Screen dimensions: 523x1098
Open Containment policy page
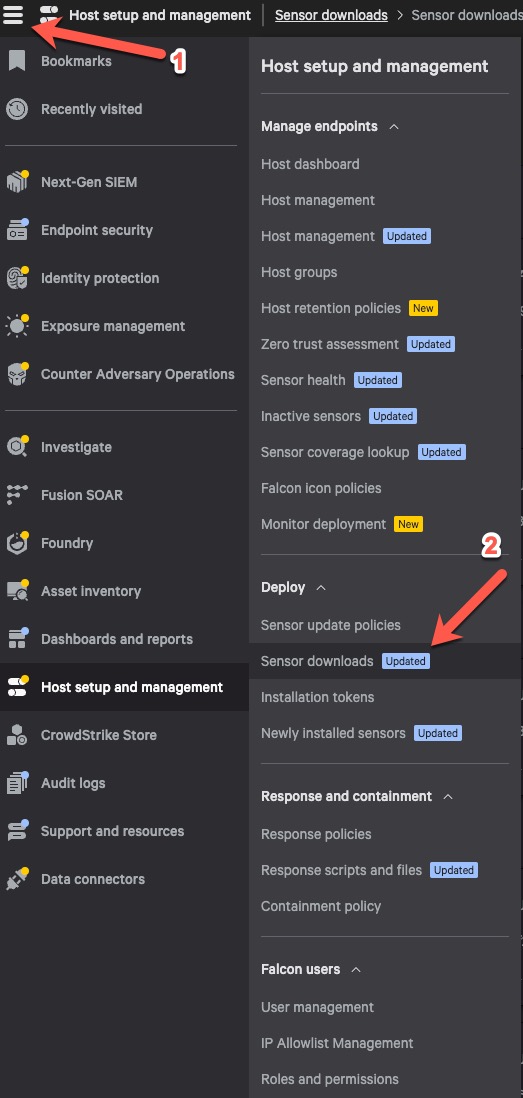[x=321, y=906]
